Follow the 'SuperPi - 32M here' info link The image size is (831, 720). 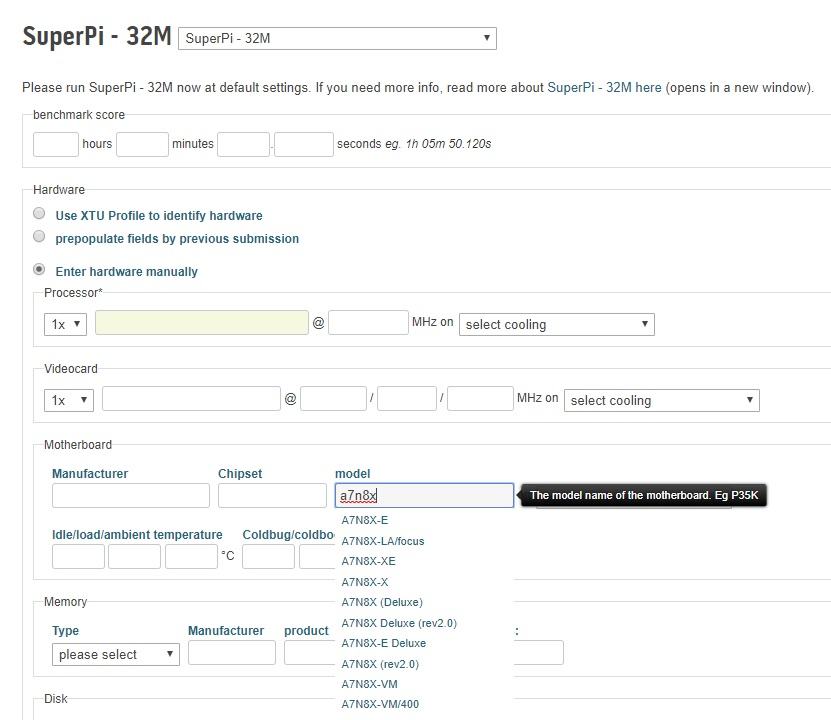[x=604, y=87]
